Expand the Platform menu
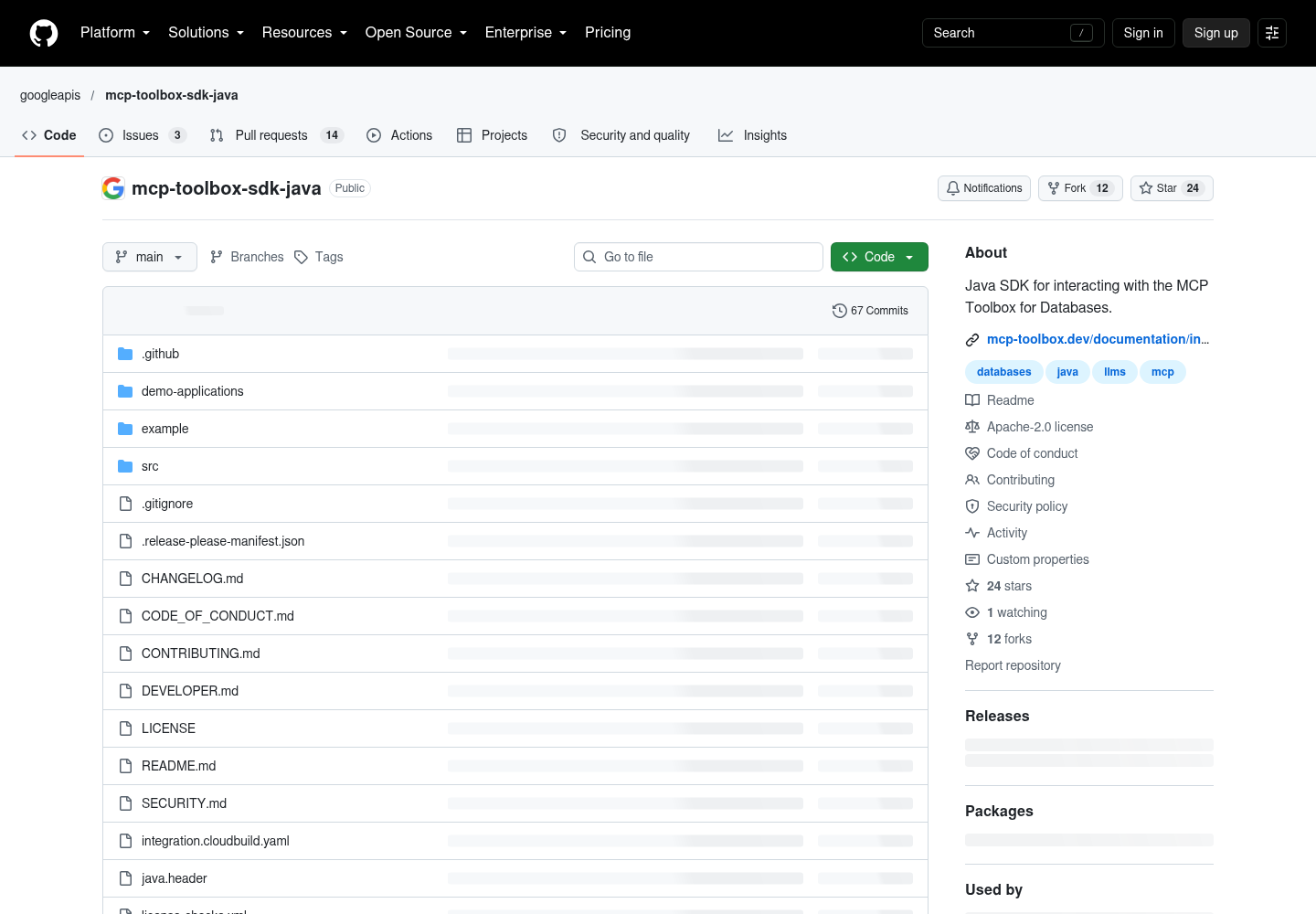 [115, 33]
